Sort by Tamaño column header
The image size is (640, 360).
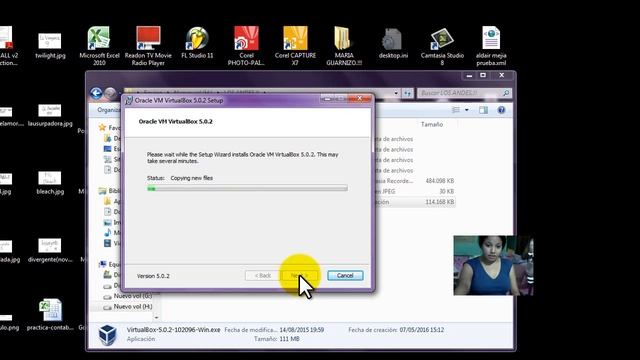click(x=432, y=124)
